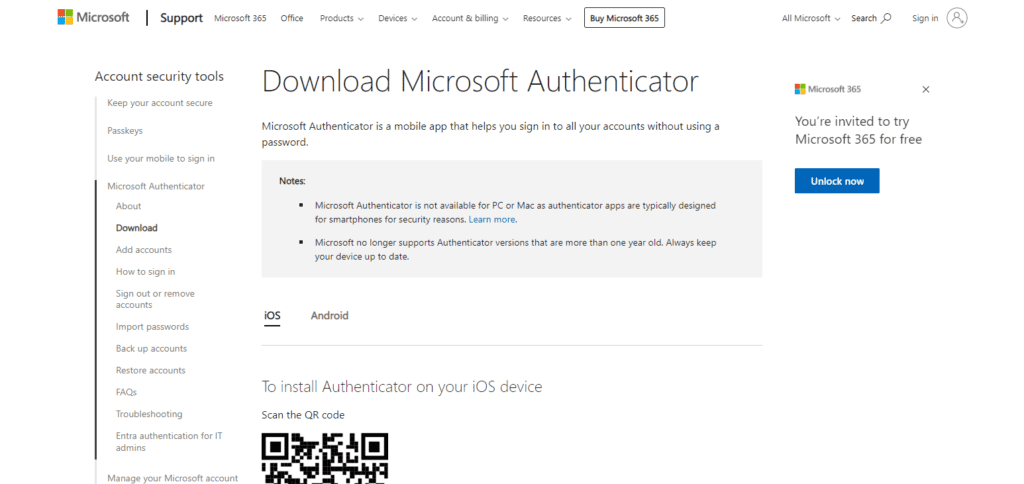Click the Sign in text link
Viewport: 1024px width, 484px height.
tap(925, 18)
